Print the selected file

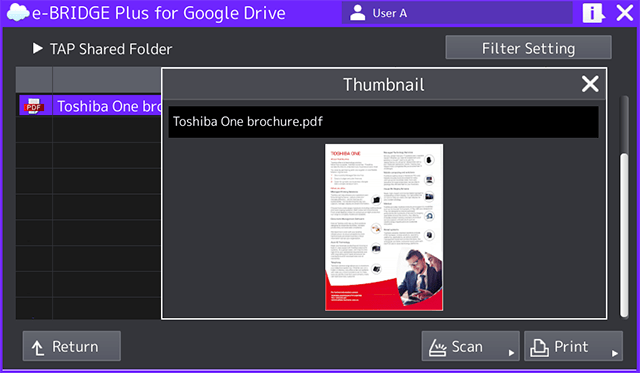tap(573, 346)
